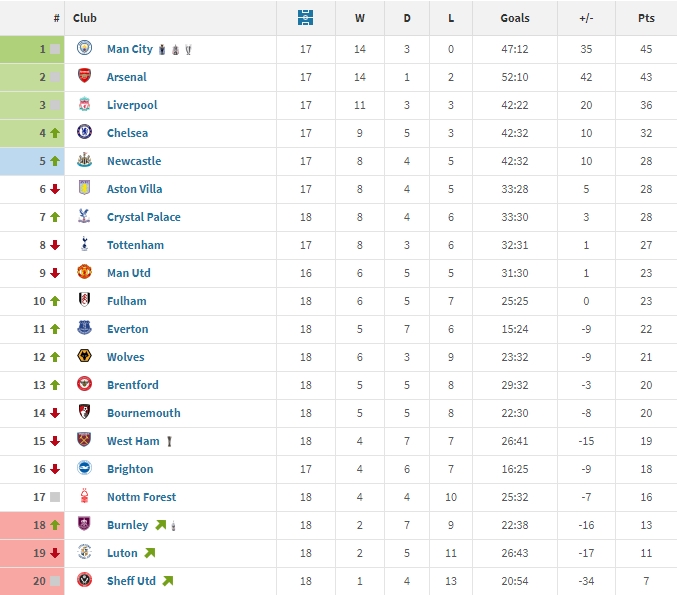Click the Tottenham club crest icon
This screenshot has width=677, height=595.
pyautogui.click(x=84, y=245)
